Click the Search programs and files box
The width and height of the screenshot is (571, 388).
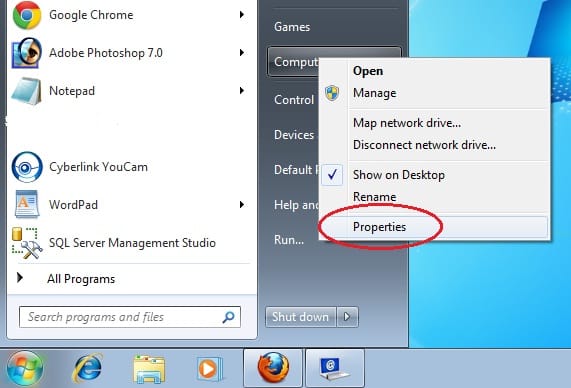click(x=130, y=317)
